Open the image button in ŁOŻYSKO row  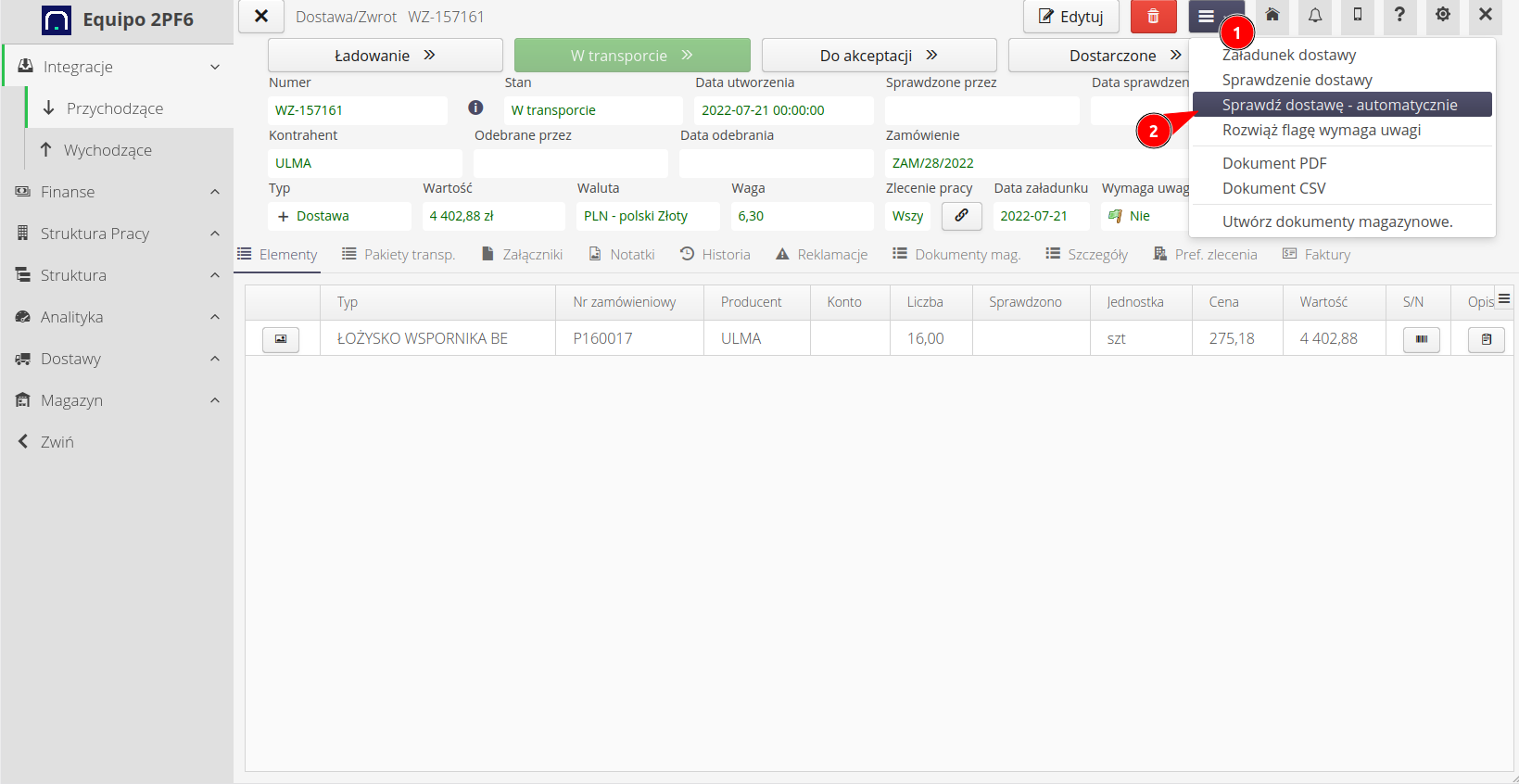tap(281, 339)
